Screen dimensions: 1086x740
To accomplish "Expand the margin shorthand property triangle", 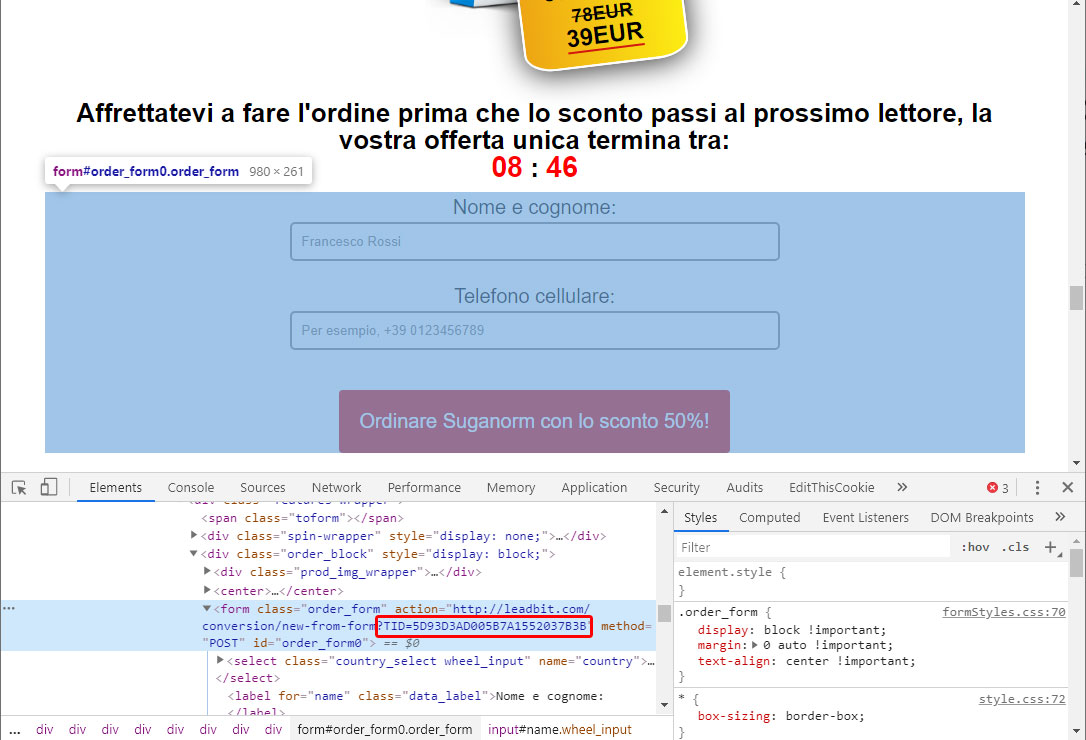I will pos(756,645).
